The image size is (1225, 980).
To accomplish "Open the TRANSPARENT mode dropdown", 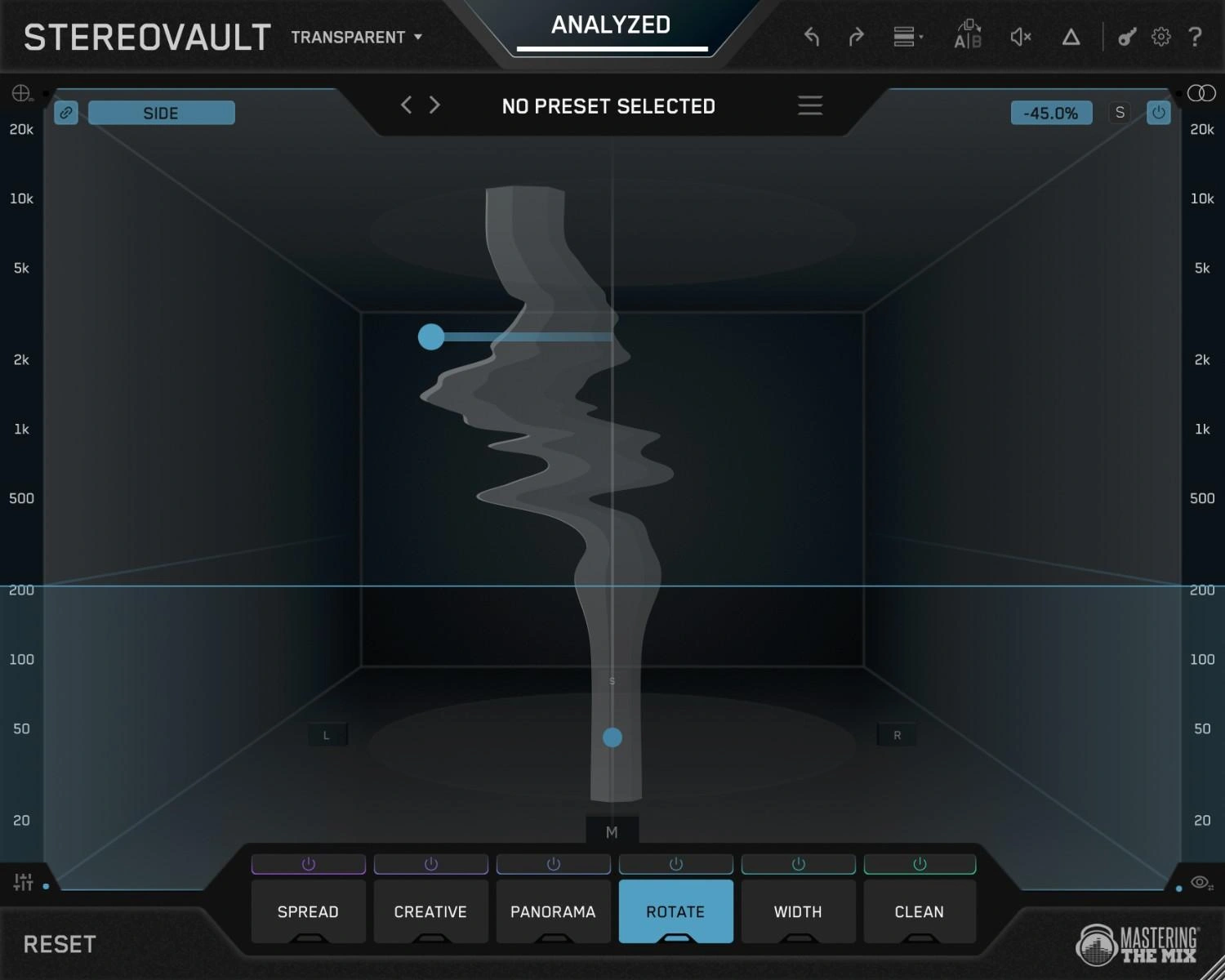I will coord(357,38).
